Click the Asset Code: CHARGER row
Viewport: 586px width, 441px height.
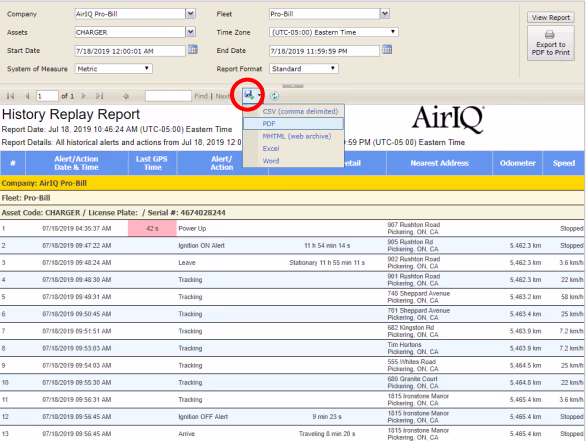coord(292,213)
